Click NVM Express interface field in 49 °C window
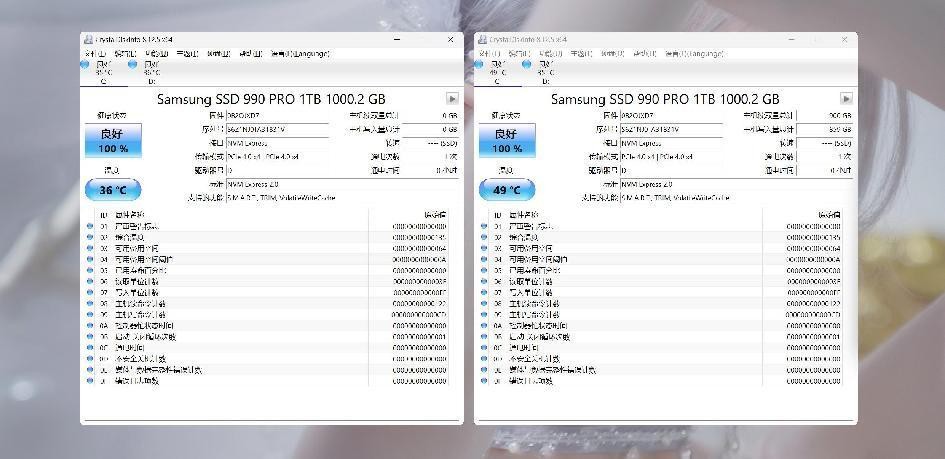 [671, 143]
